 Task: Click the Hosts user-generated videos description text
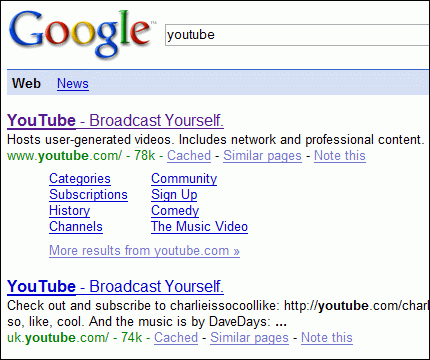(215, 140)
